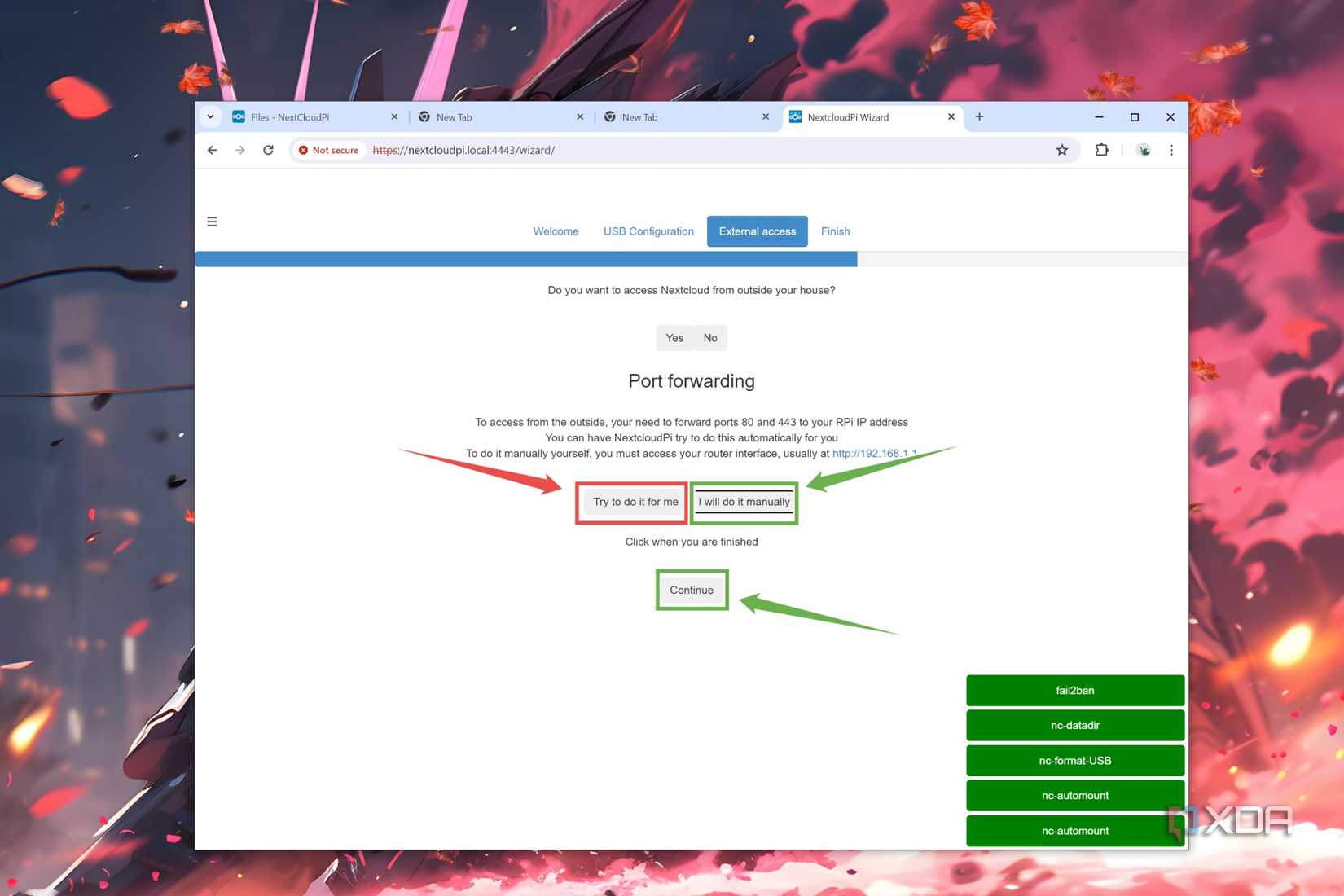Maximize the browser window
Image resolution: width=1344 pixels, height=896 pixels.
1135,117
